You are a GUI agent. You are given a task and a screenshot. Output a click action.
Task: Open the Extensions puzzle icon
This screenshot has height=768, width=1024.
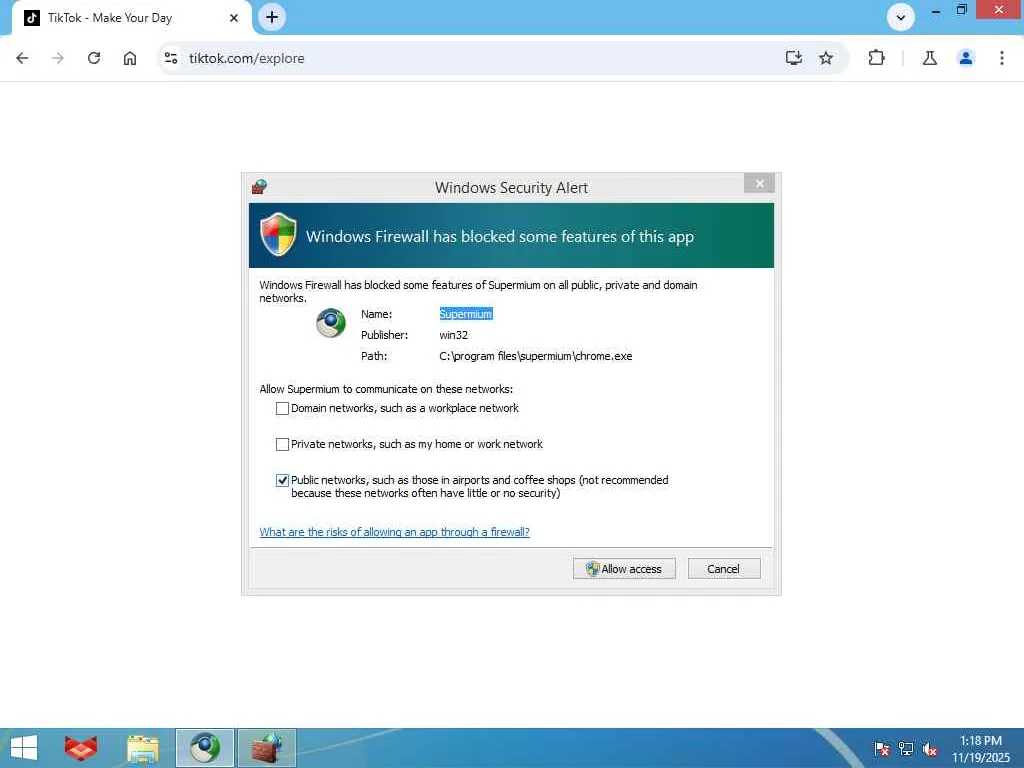876,58
